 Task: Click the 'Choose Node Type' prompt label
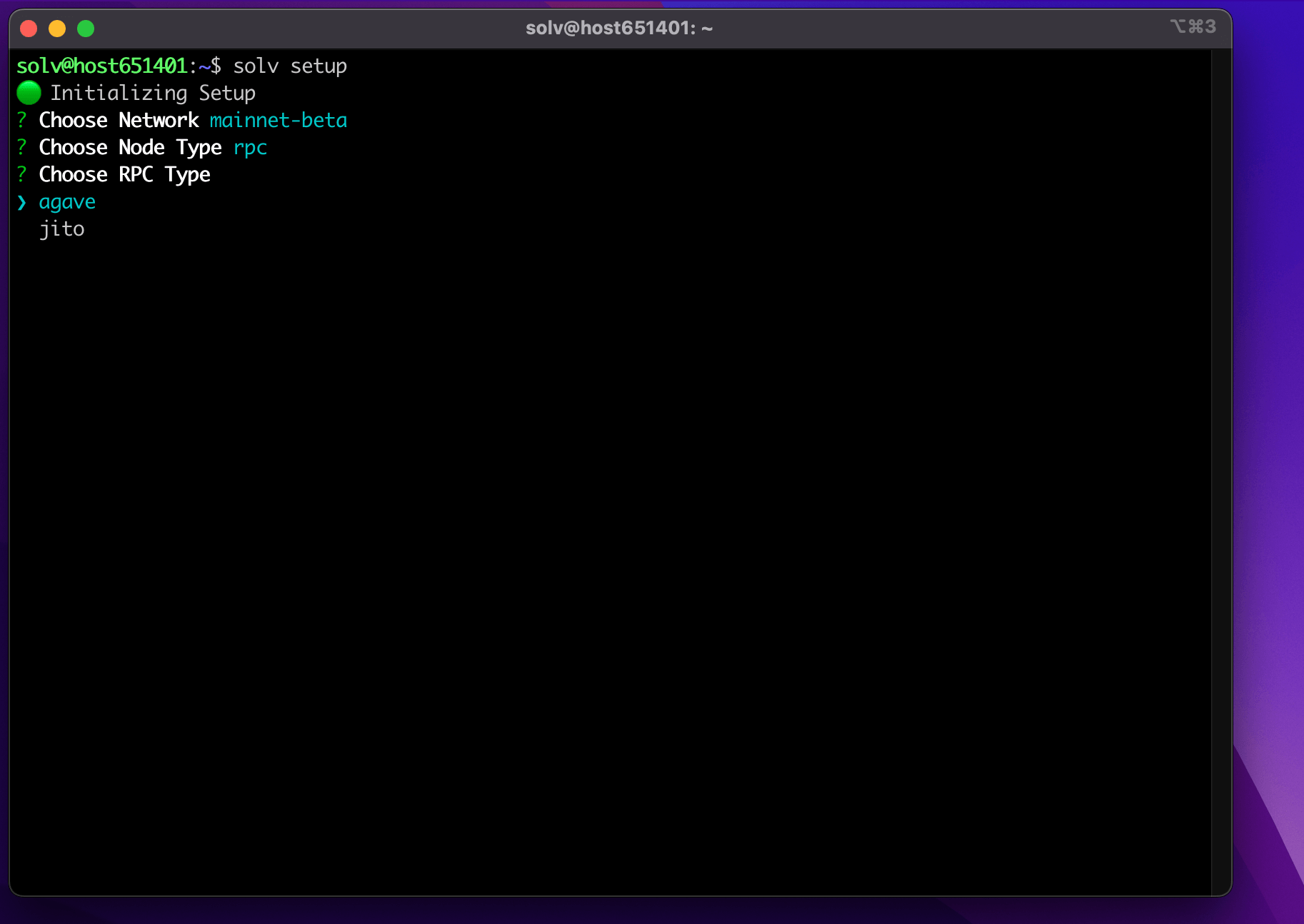130,147
